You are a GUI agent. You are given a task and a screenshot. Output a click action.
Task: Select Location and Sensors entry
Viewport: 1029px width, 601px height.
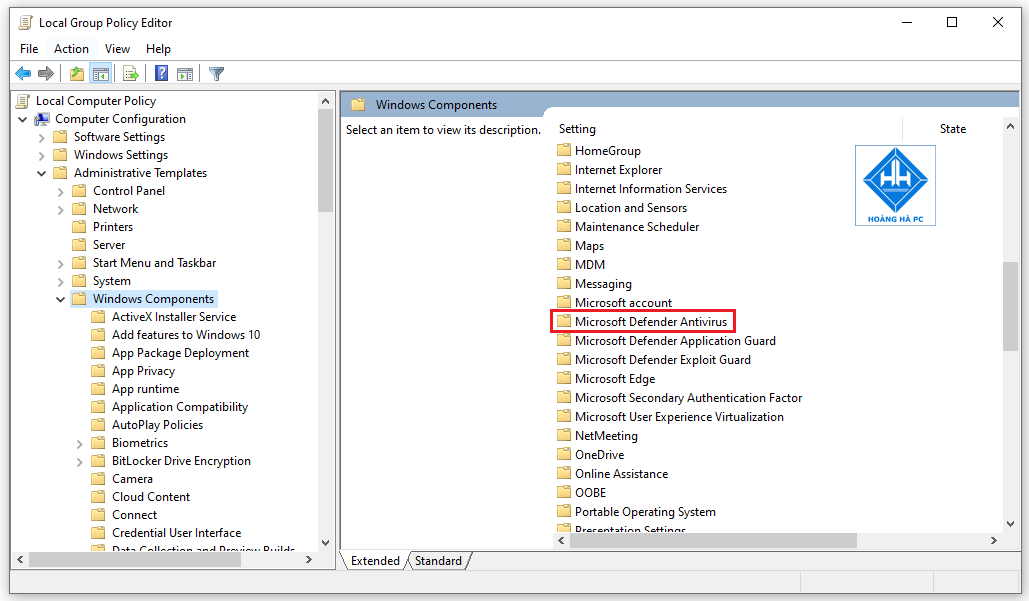[x=631, y=207]
